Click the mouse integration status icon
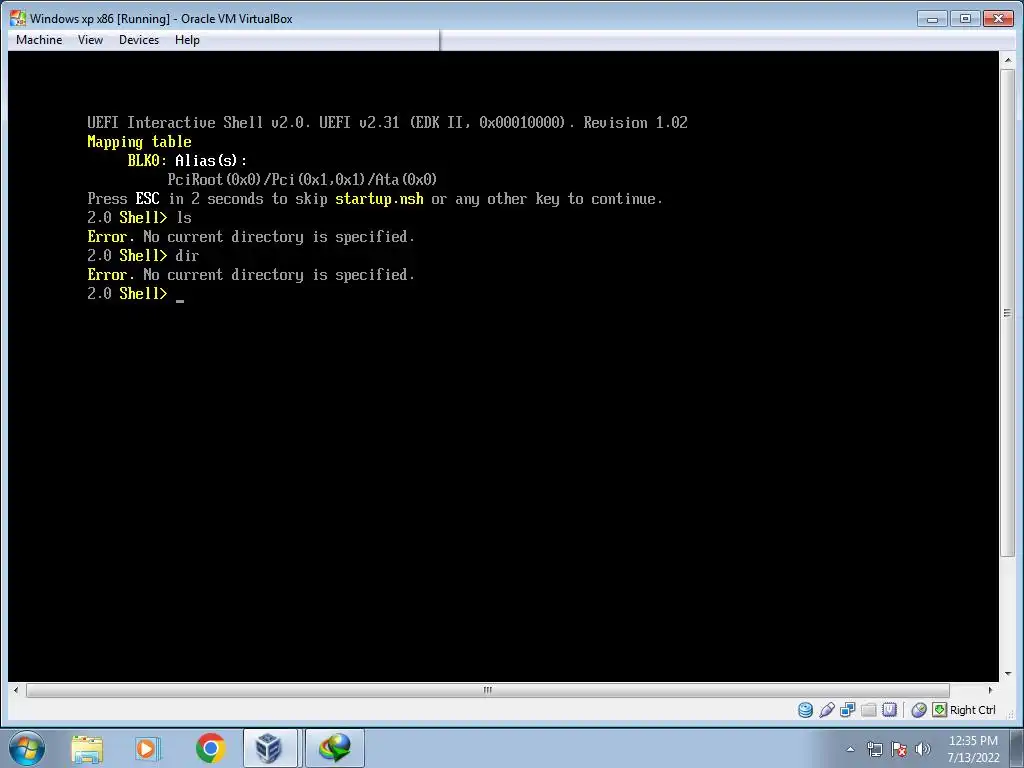1024x768 pixels. [x=918, y=710]
